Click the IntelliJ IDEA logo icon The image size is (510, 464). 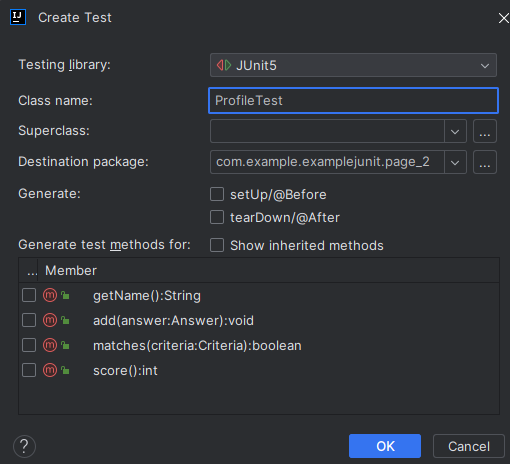(18, 17)
